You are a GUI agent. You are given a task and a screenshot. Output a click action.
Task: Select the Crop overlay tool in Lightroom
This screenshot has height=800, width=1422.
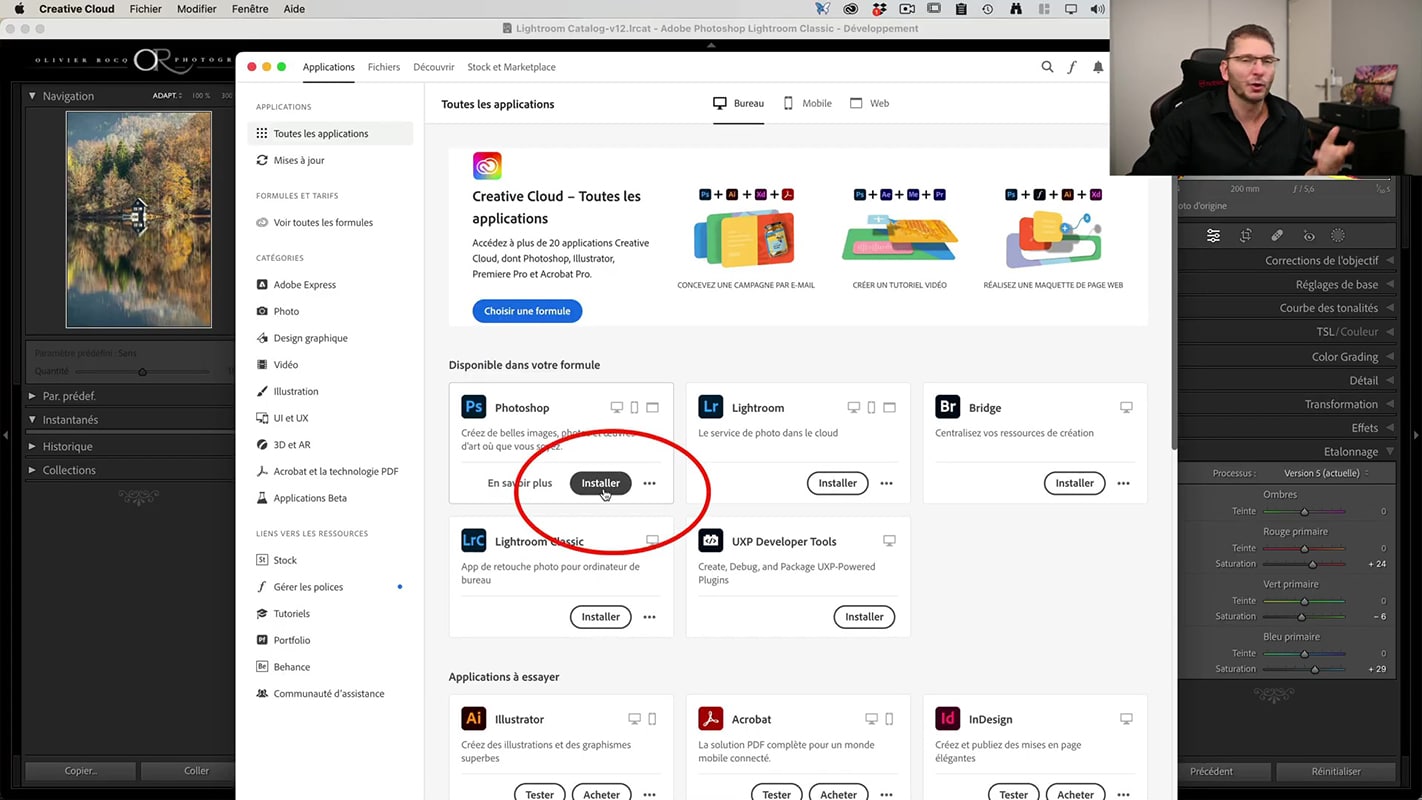coord(1245,236)
